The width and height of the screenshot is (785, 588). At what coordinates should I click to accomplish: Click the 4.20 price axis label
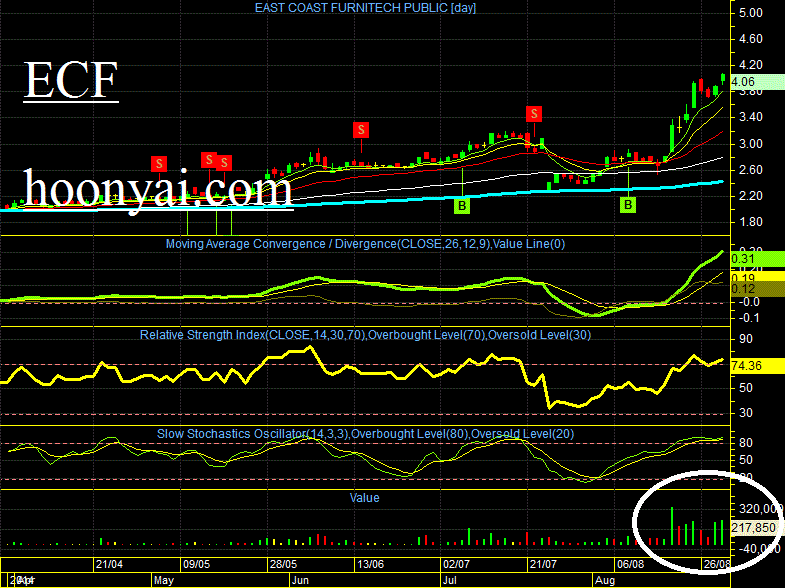tap(750, 65)
